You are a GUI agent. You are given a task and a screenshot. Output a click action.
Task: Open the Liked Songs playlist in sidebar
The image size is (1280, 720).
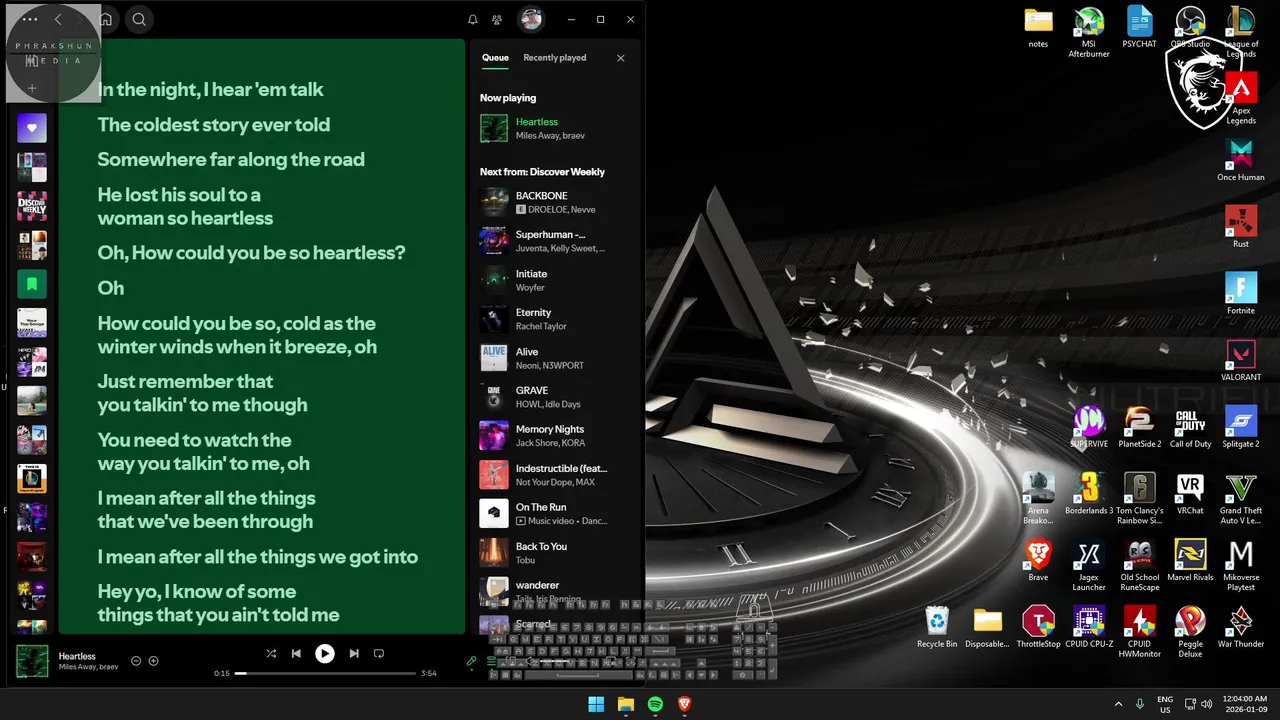point(32,128)
